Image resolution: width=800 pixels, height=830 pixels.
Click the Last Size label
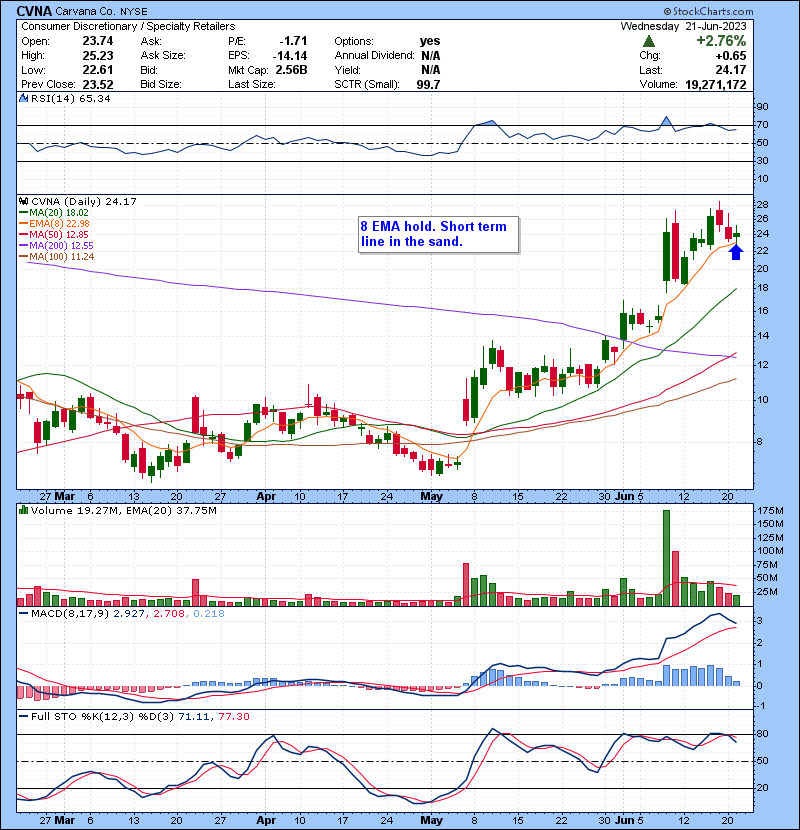coord(251,85)
